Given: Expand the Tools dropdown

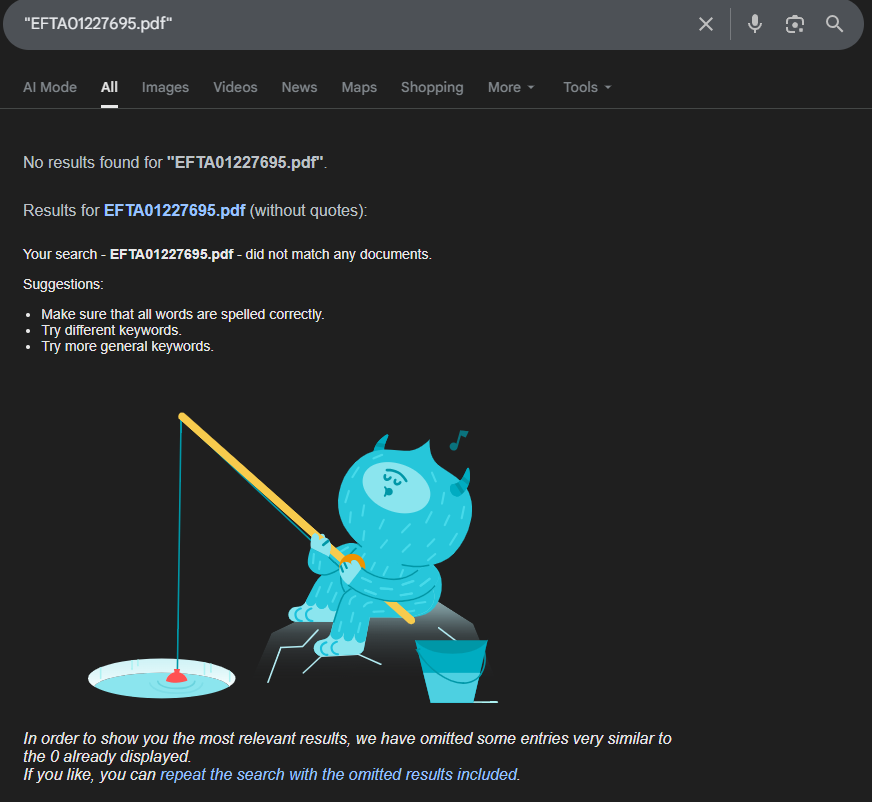Looking at the screenshot, I should [587, 87].
